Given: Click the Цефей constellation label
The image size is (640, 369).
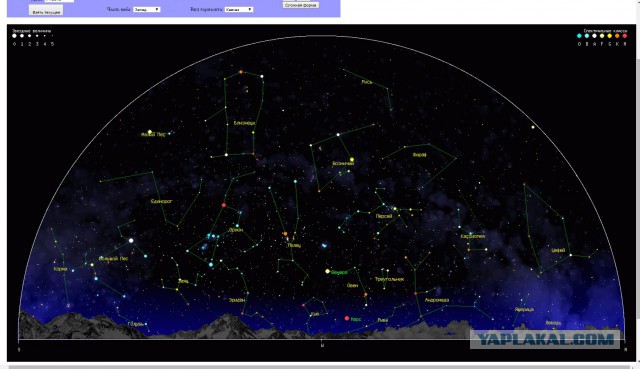Looking at the screenshot, I should (558, 251).
